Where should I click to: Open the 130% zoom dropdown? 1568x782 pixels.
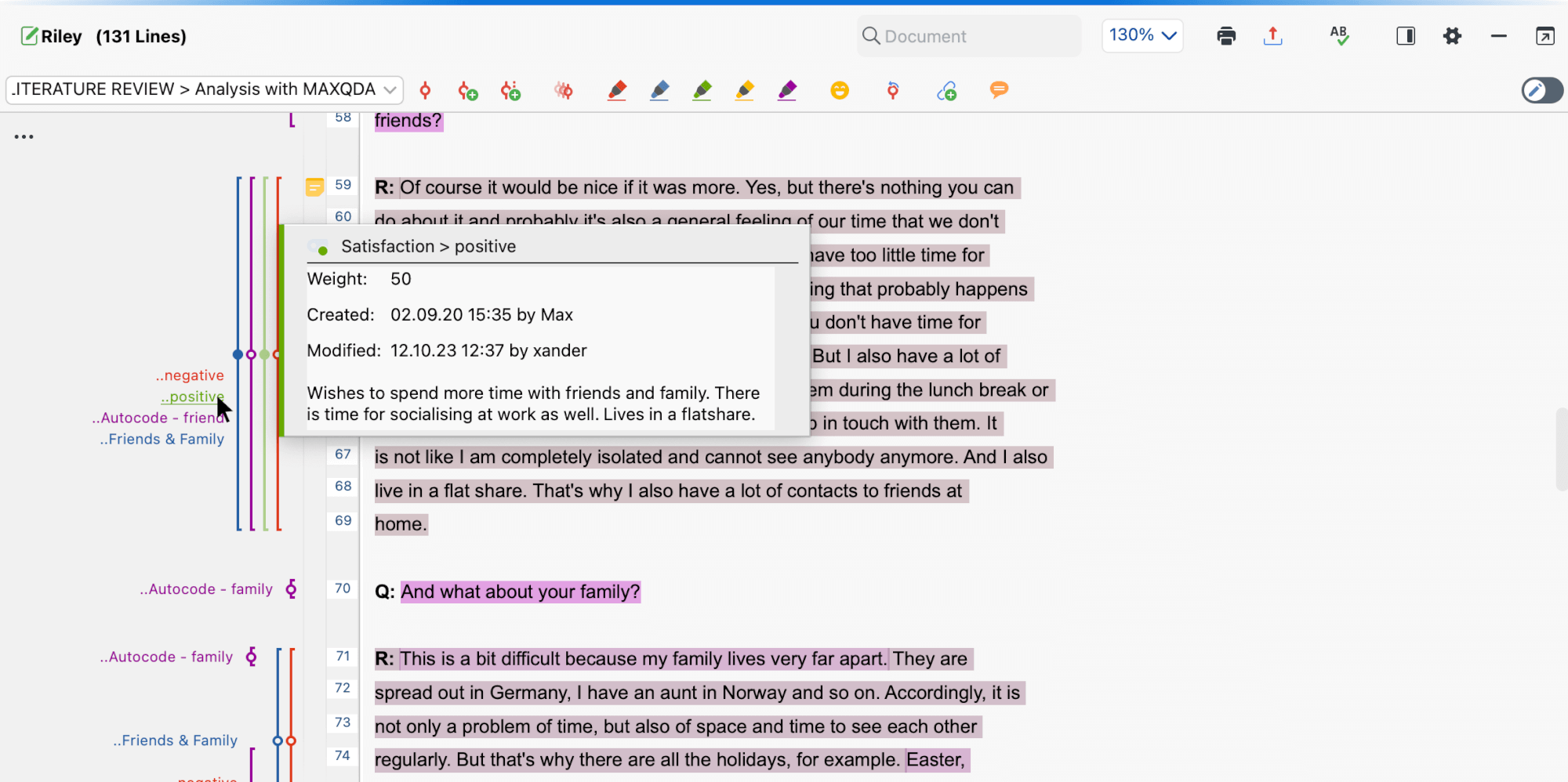[1142, 35]
